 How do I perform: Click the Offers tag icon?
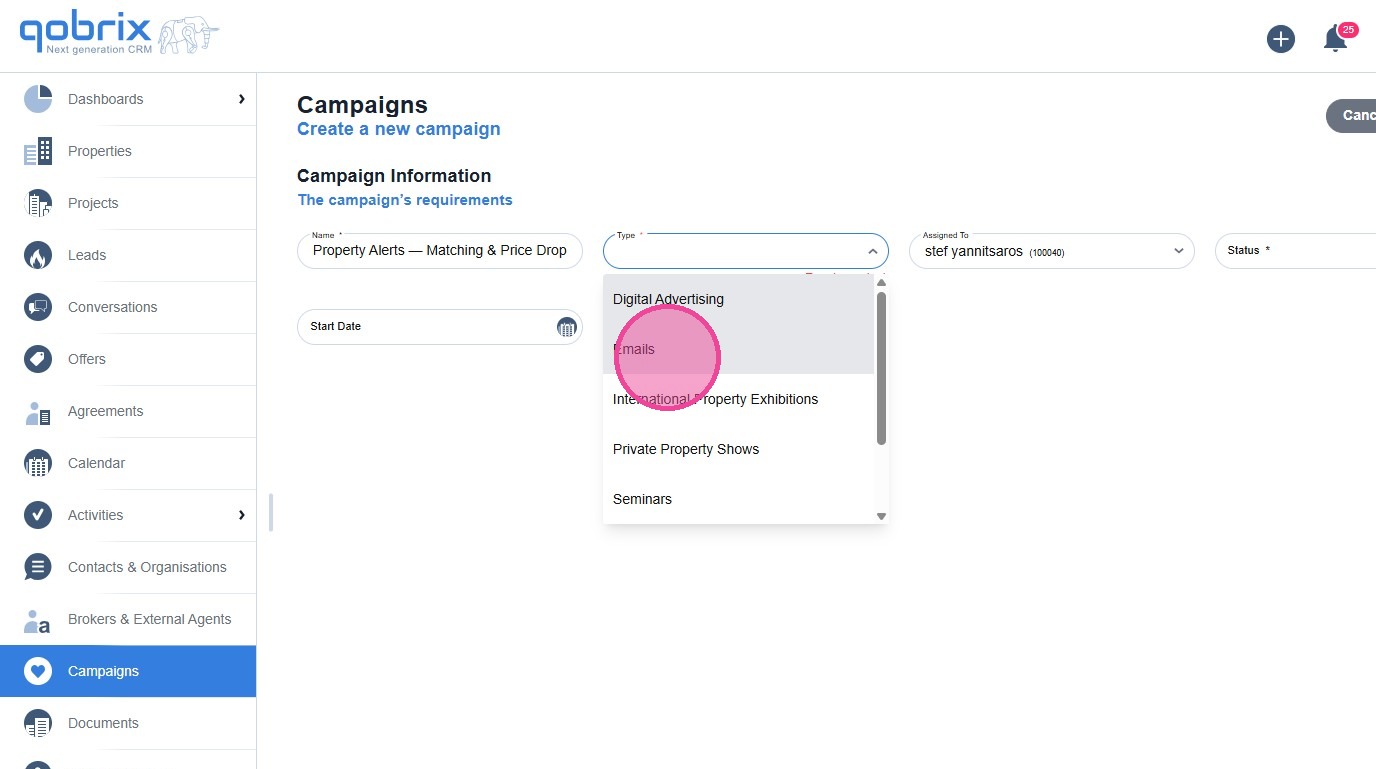38,359
